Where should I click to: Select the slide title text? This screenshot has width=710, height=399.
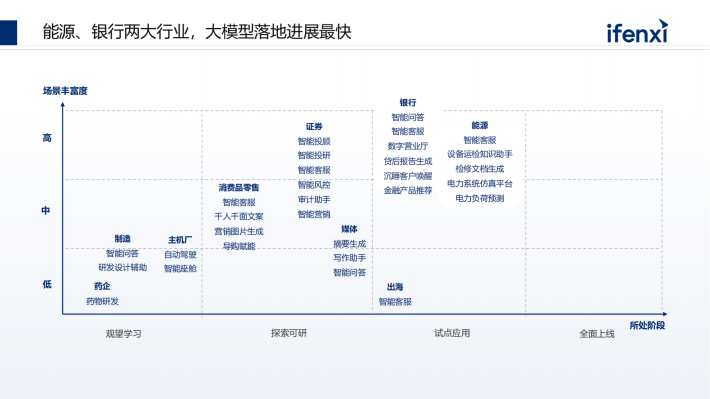(197, 32)
